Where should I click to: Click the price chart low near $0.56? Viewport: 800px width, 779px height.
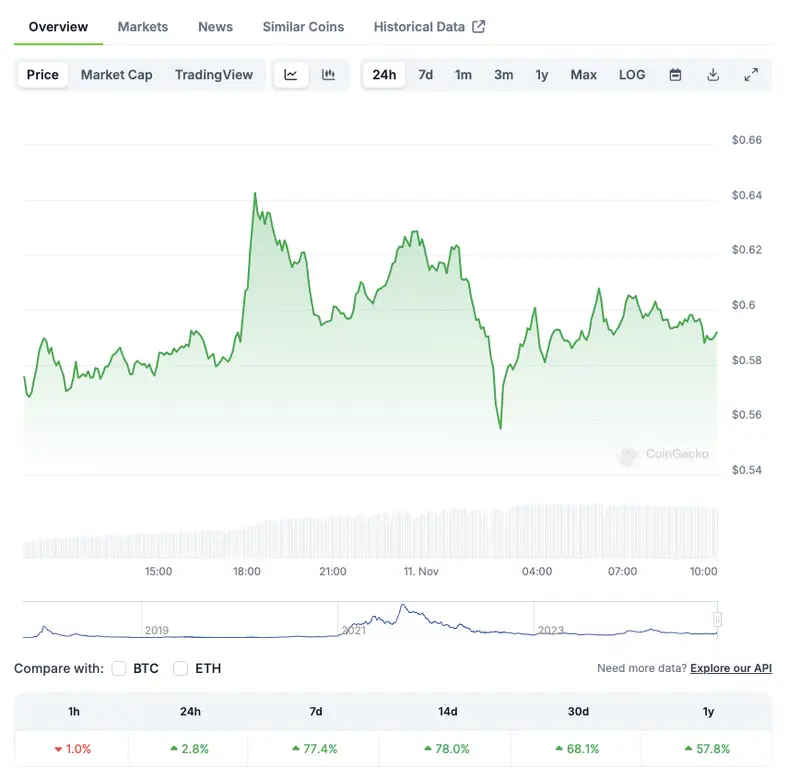click(x=501, y=427)
